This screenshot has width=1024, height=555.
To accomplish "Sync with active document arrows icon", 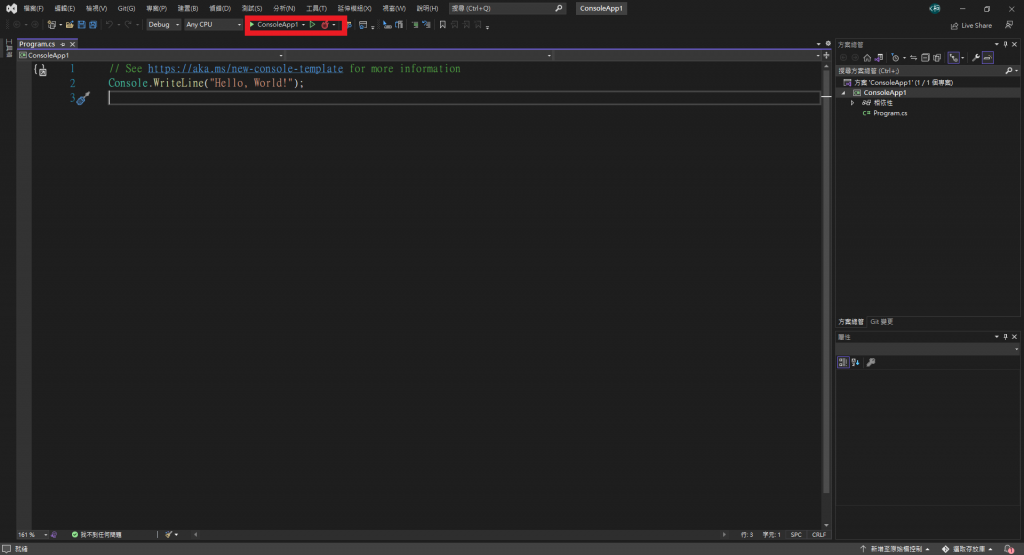I will click(x=914, y=57).
